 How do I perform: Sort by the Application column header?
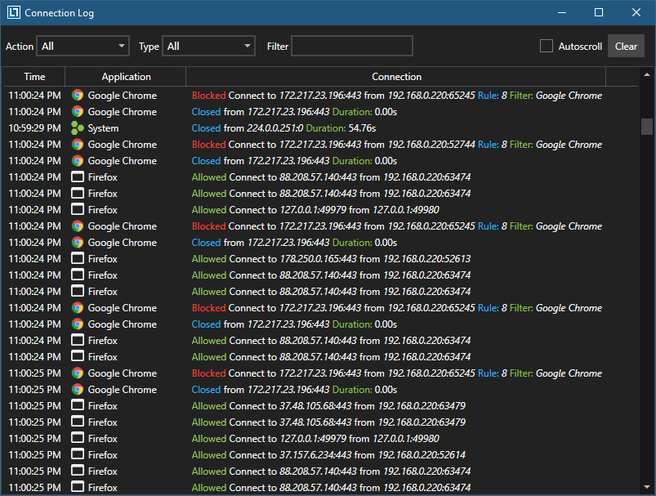126,77
